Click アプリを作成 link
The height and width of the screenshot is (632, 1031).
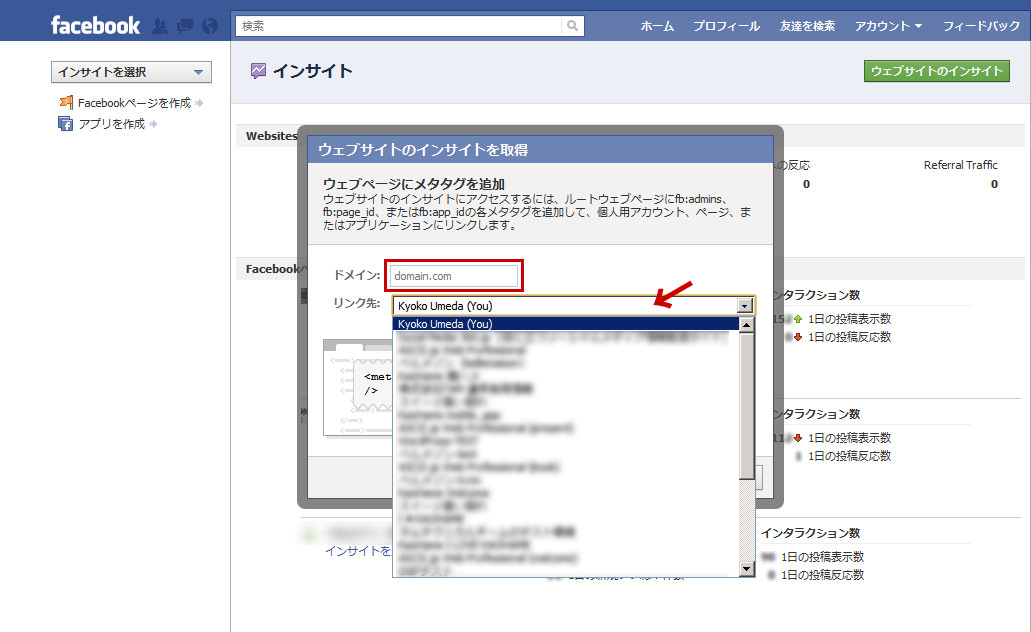[112, 124]
